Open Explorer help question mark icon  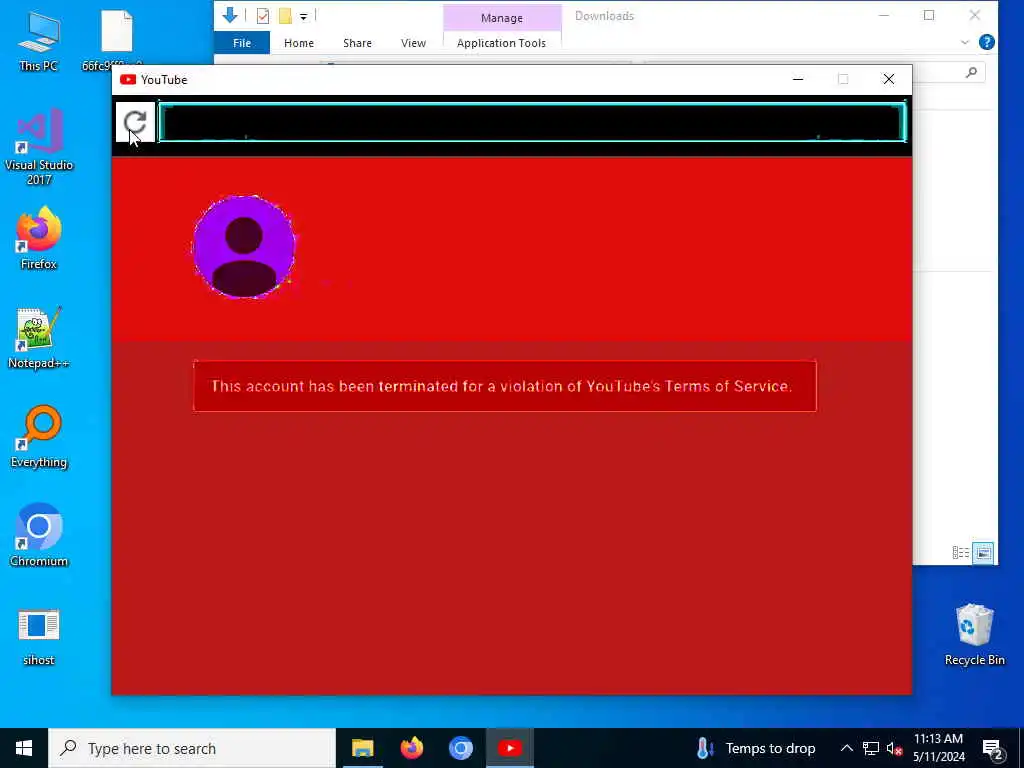987,42
